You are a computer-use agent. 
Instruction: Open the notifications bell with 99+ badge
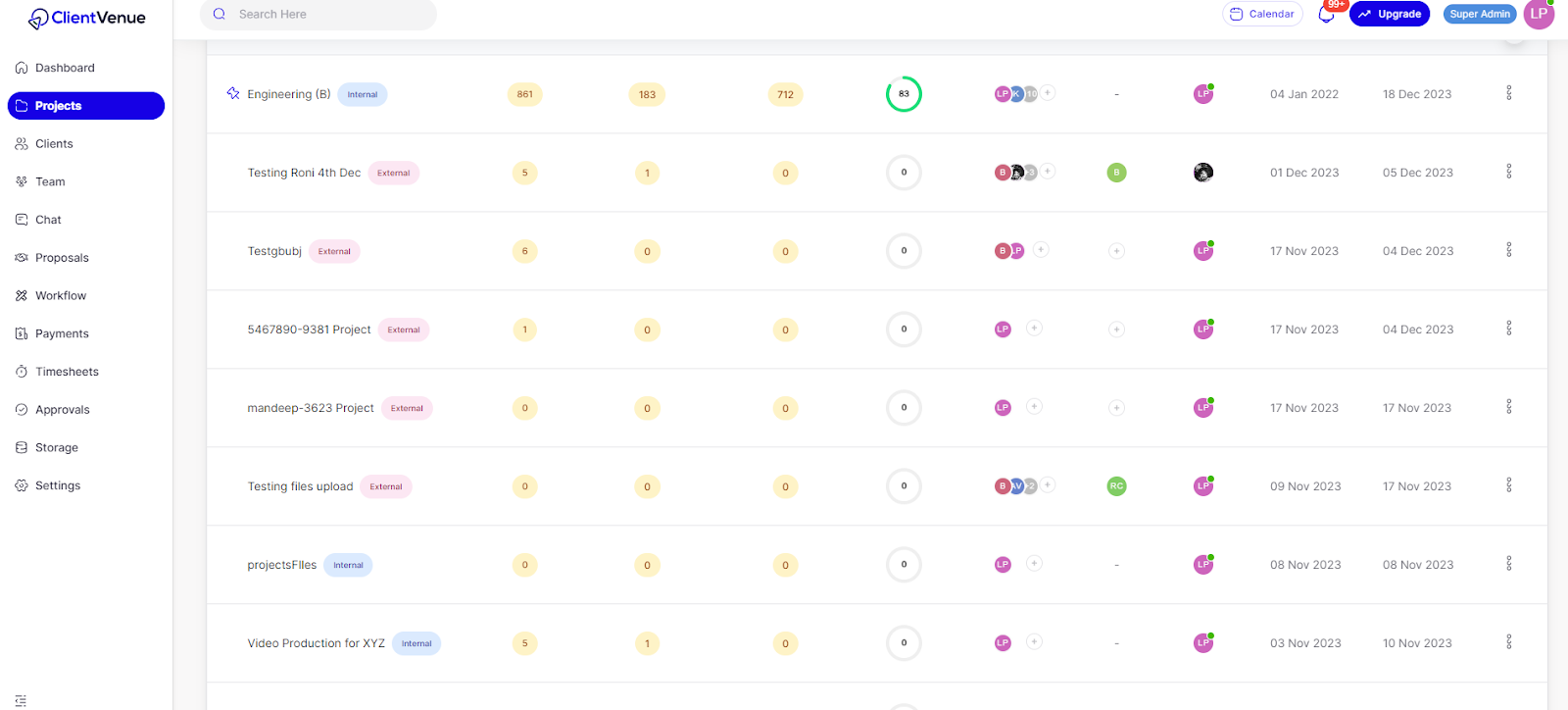coord(1325,14)
